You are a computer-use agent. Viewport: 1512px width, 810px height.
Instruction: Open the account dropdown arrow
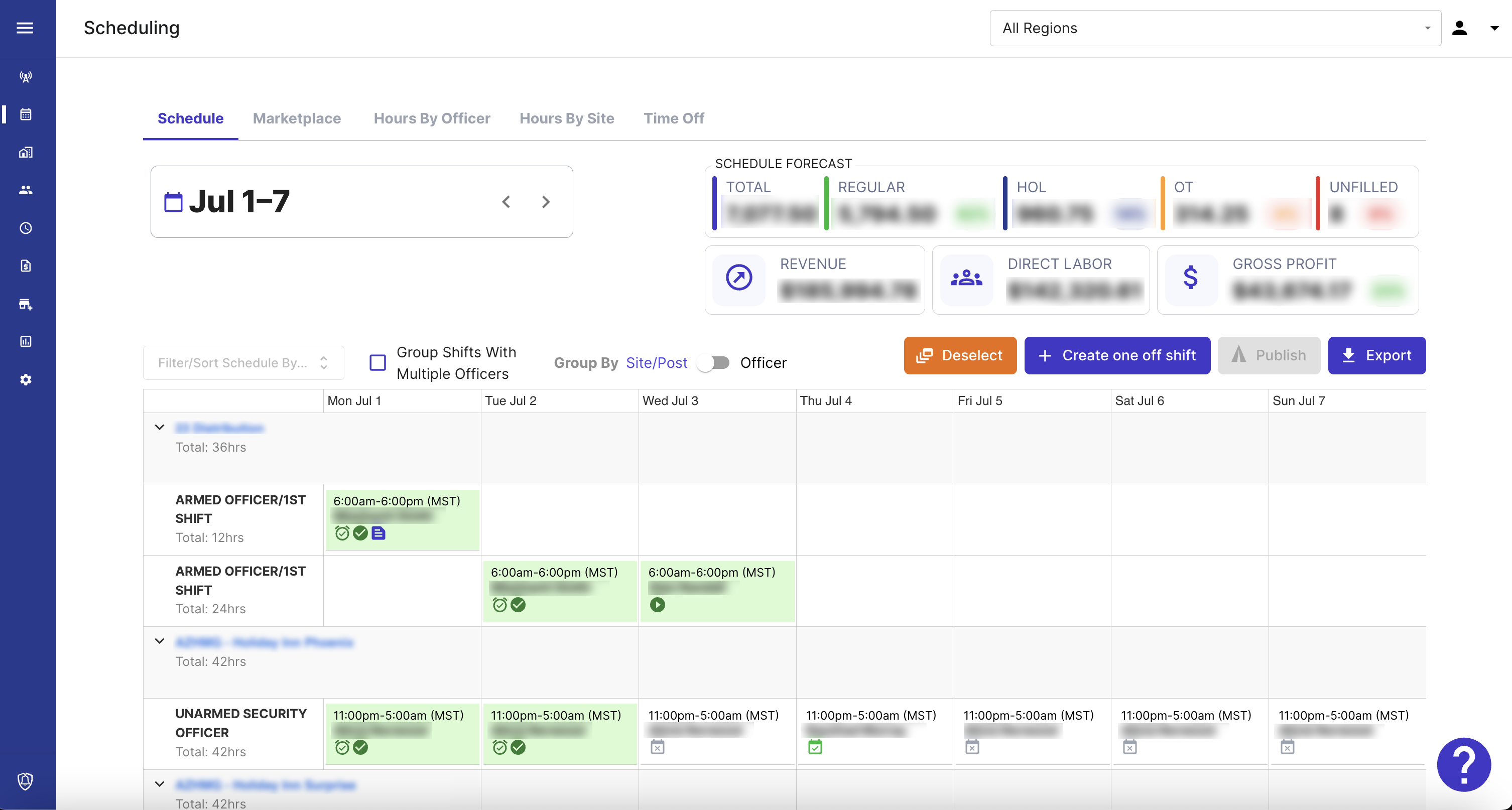pos(1494,28)
